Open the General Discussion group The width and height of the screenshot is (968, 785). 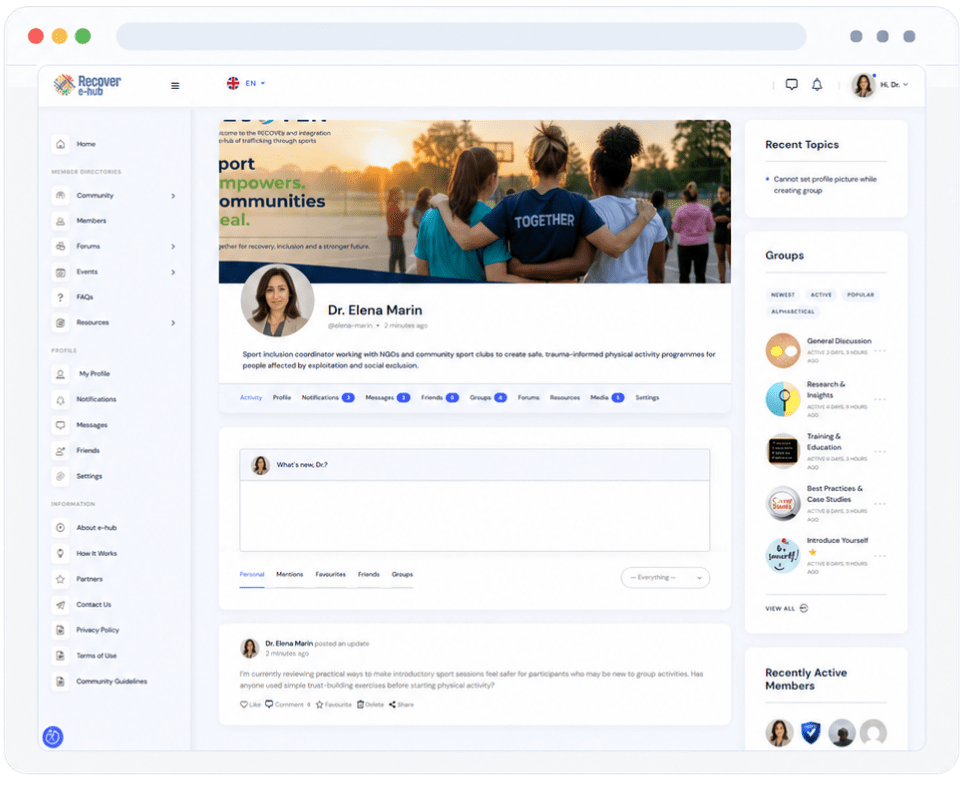pyautogui.click(x=840, y=341)
